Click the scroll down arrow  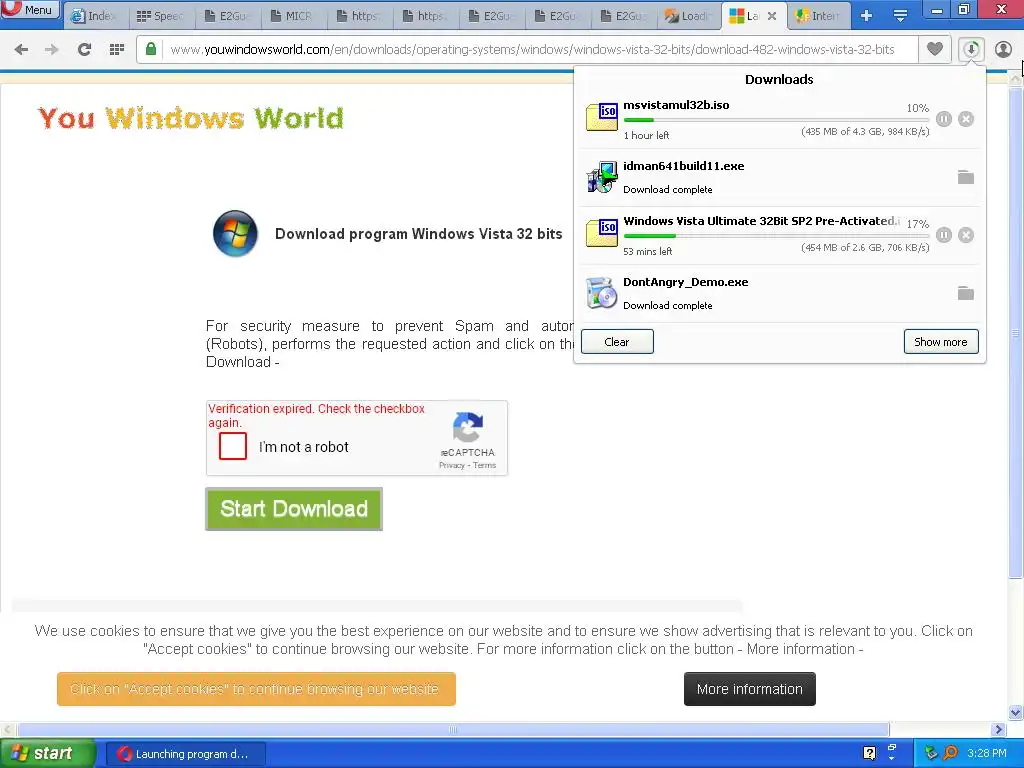coord(1016,712)
